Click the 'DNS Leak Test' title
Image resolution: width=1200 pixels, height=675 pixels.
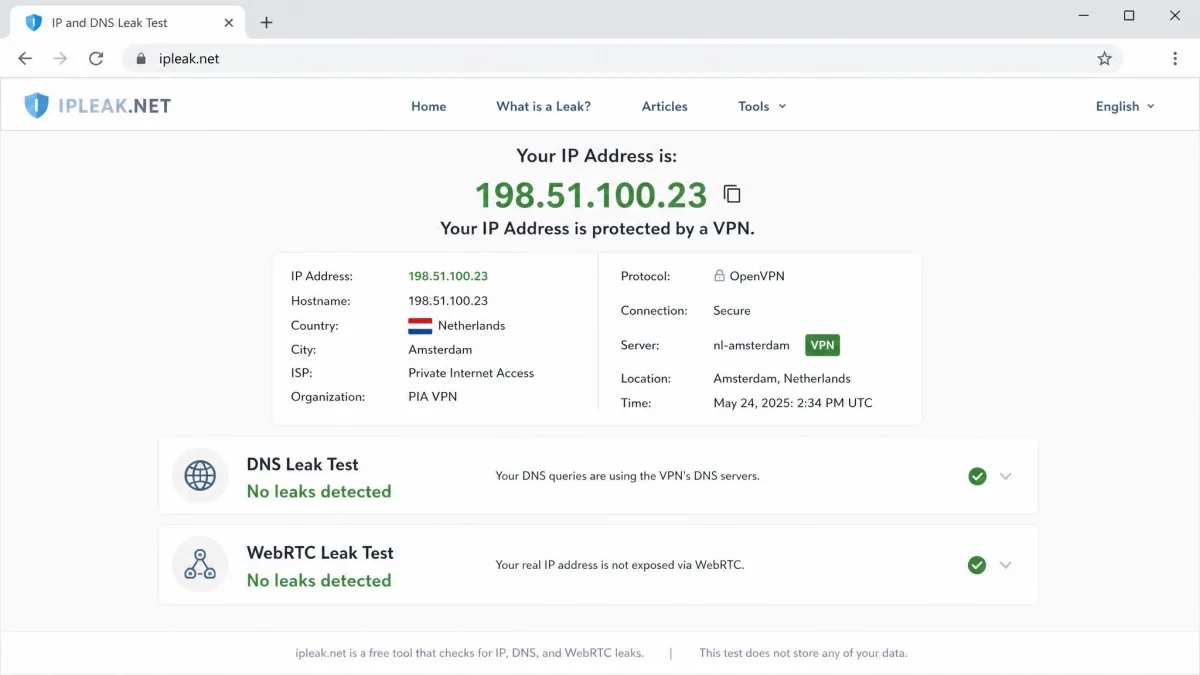point(302,464)
